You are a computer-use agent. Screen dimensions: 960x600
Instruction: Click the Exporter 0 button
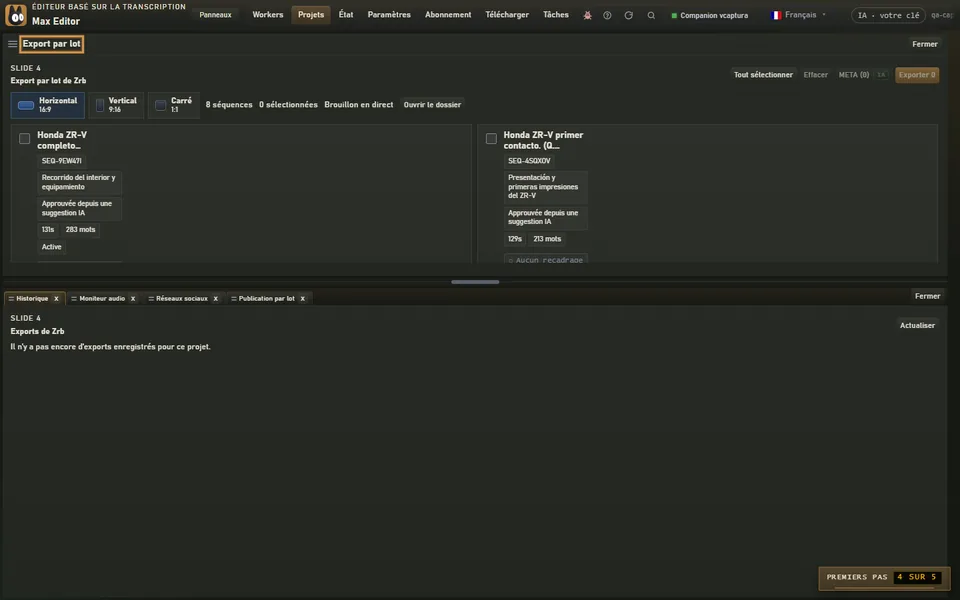917,75
